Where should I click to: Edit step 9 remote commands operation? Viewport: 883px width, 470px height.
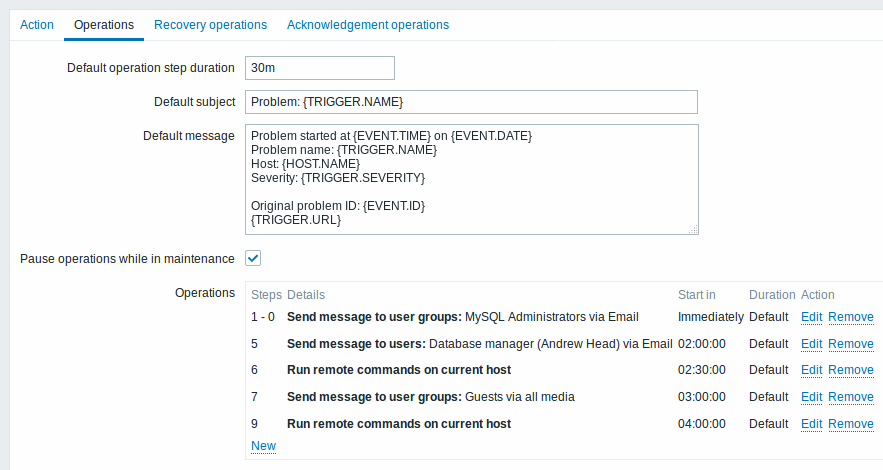(x=811, y=424)
